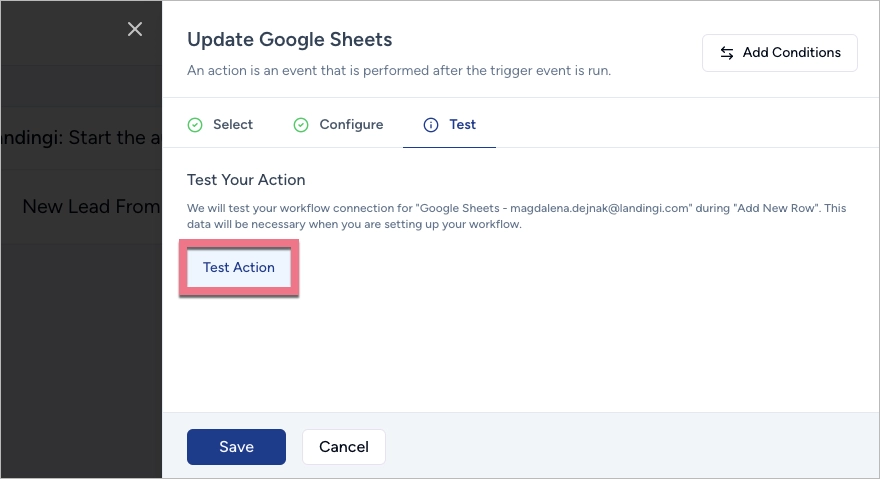Select the dimmed 'New Lead From' trigger item

point(90,206)
